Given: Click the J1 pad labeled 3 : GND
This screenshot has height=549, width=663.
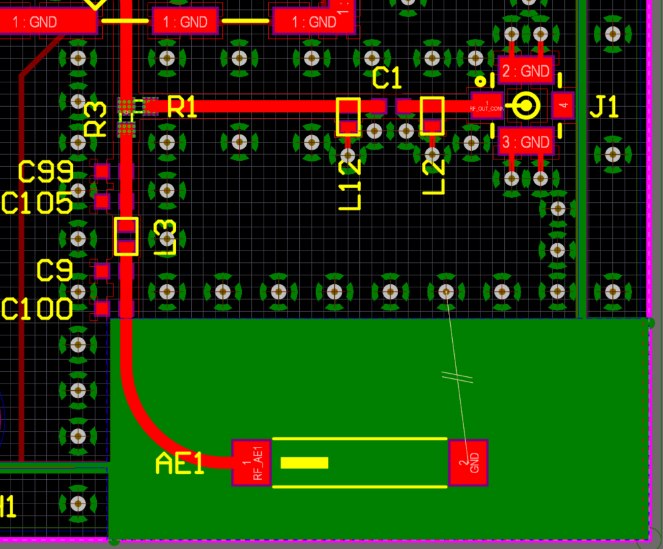Looking at the screenshot, I should click(x=526, y=142).
